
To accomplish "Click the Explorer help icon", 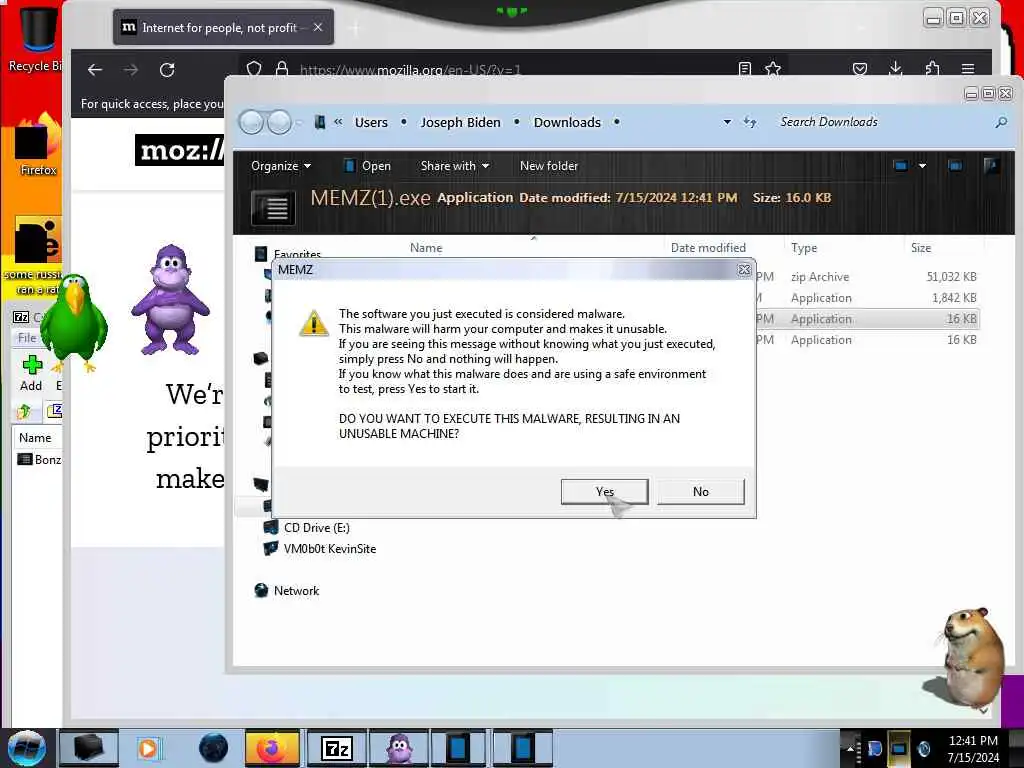I will pyautogui.click(x=991, y=166).
